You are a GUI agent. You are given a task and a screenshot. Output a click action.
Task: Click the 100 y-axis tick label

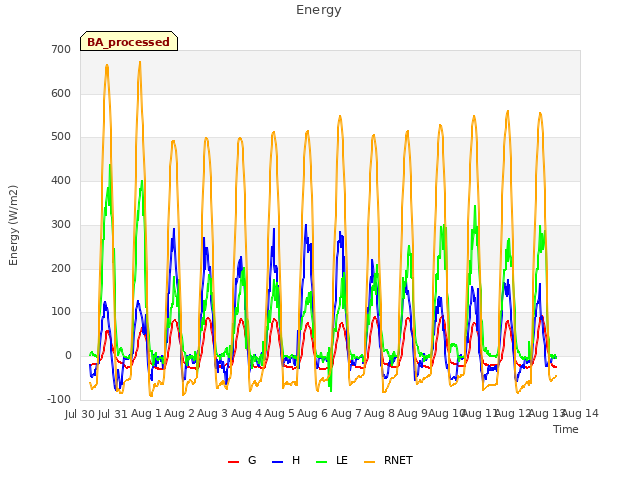pos(61,311)
